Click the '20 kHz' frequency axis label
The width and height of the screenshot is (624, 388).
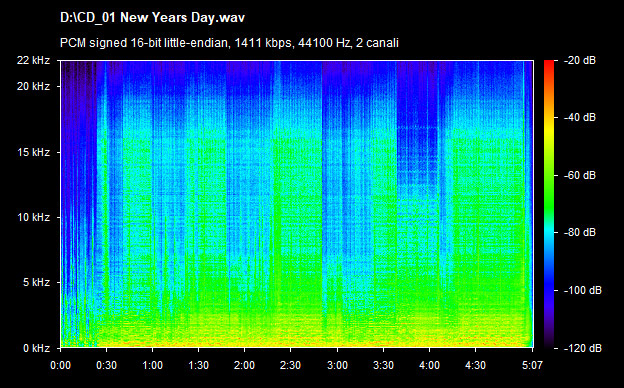(x=33, y=86)
